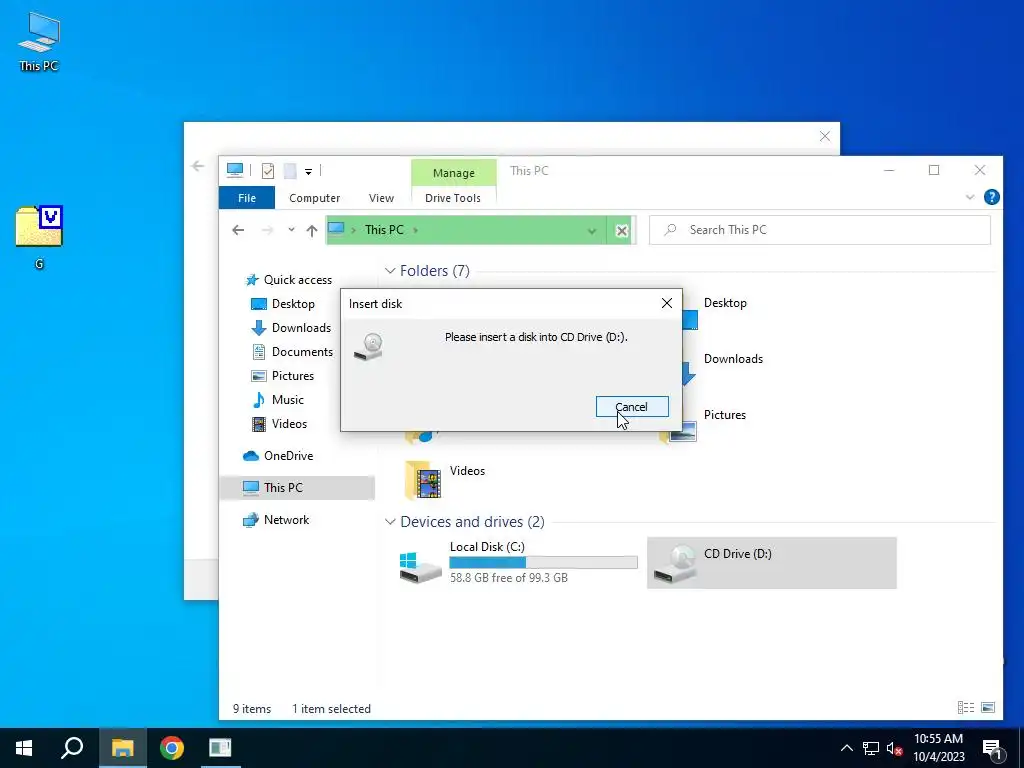Select the Desktop folder in the main pane
The height and width of the screenshot is (768, 1024).
tap(725, 303)
